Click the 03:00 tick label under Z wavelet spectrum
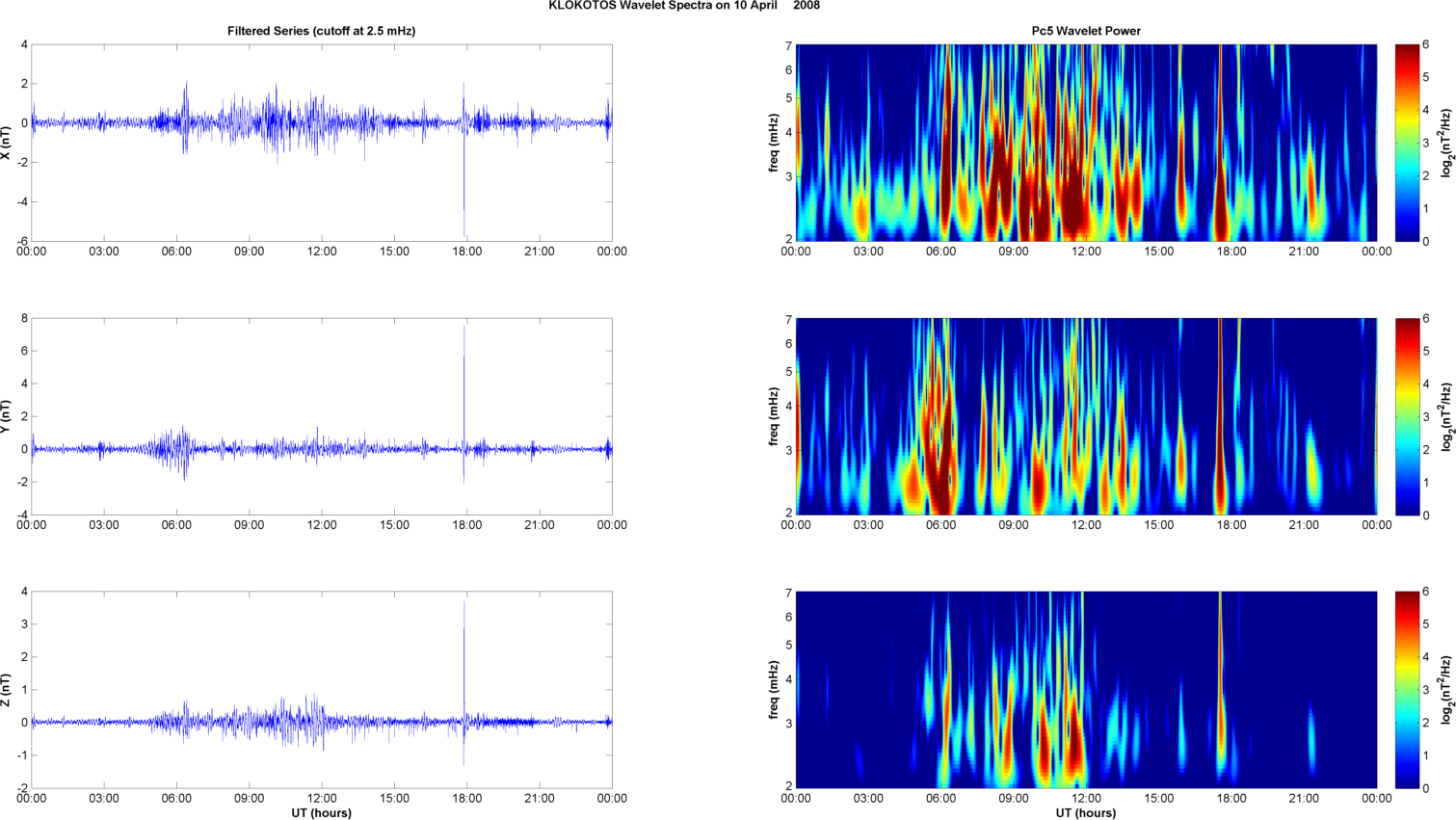Screen dimensions: 1456x820 tap(868, 798)
